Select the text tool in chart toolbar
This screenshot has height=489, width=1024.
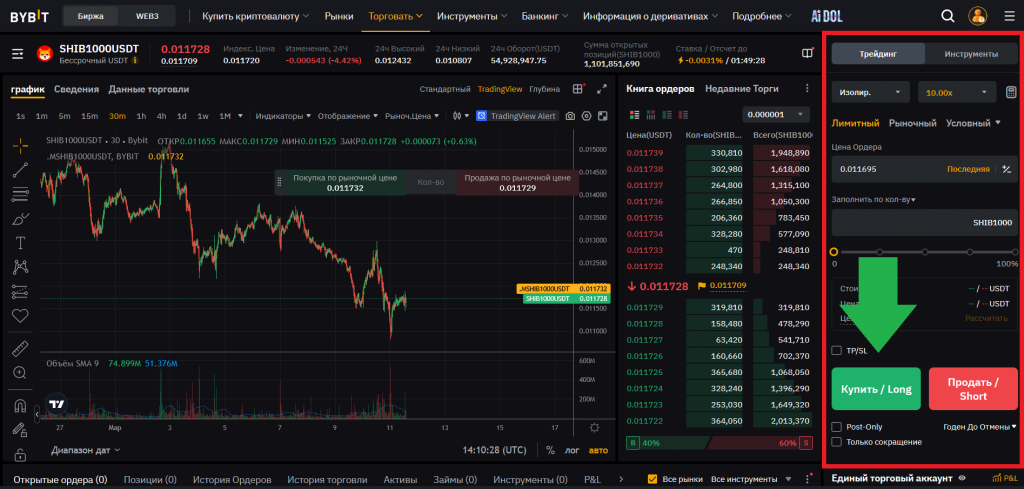[x=20, y=243]
